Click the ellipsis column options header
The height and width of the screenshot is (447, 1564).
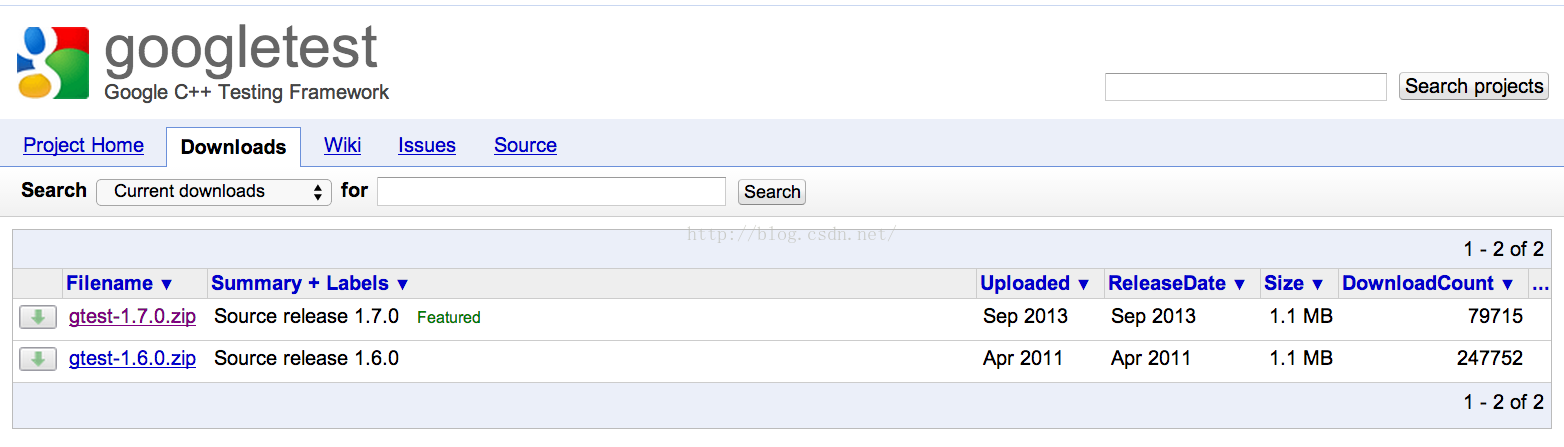tap(1540, 284)
